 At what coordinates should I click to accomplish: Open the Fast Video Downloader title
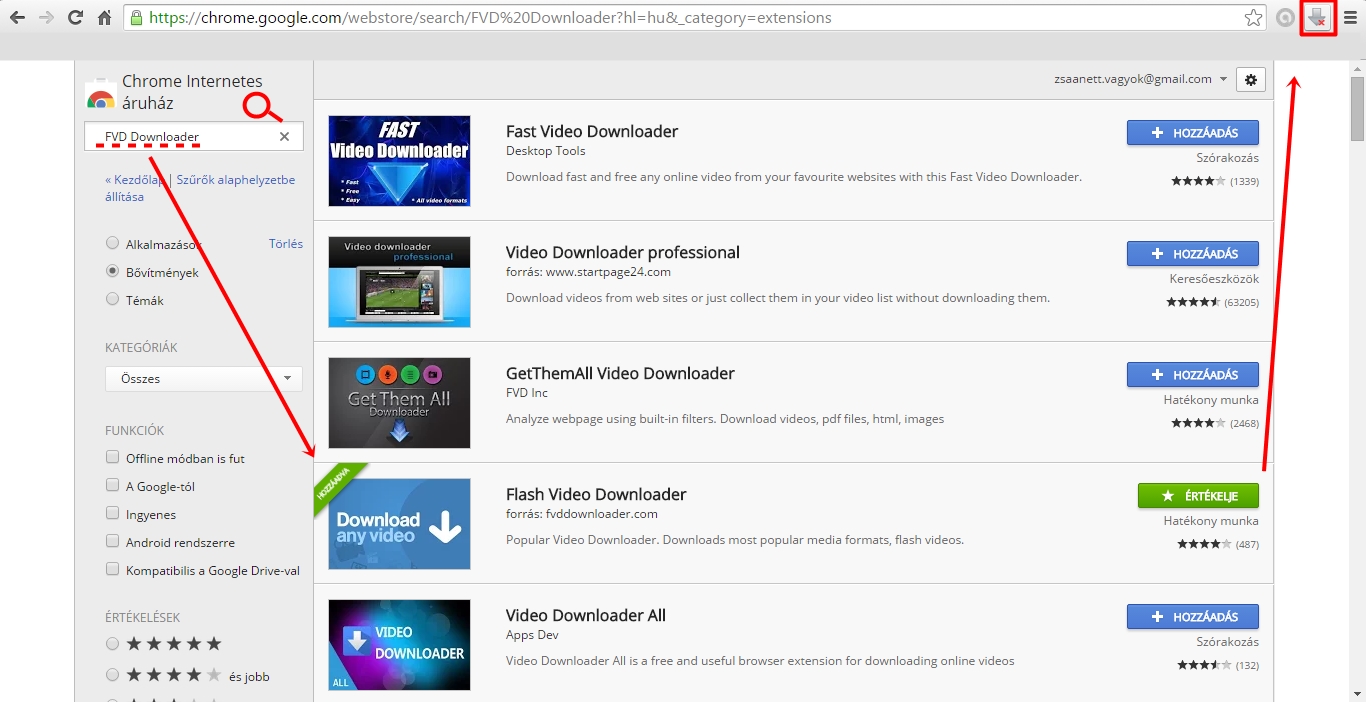(592, 131)
